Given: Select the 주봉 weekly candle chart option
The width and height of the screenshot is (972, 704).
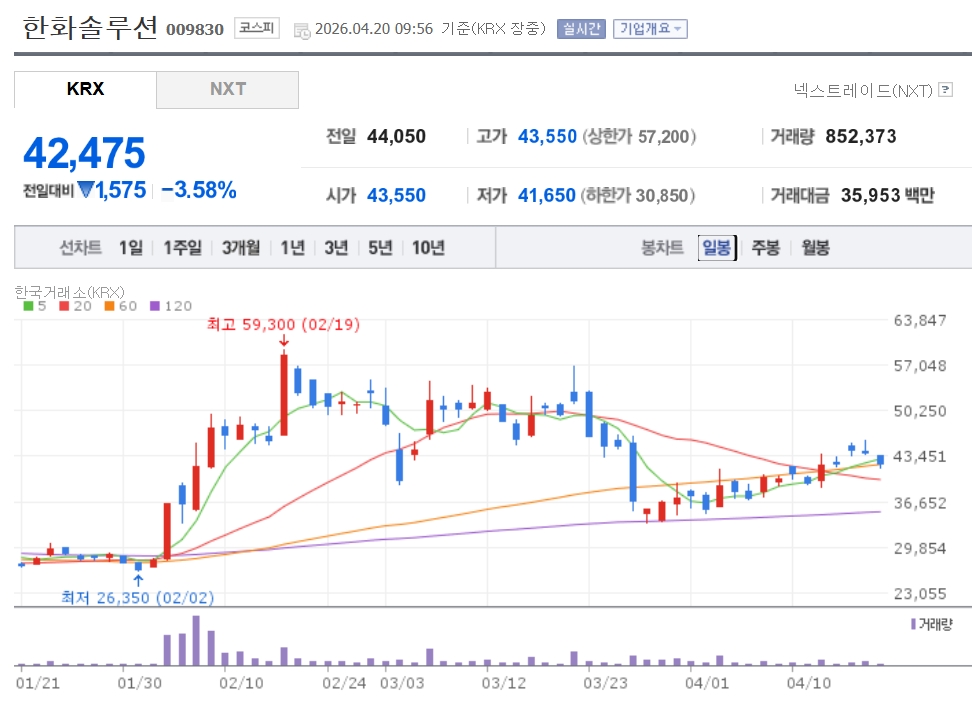Looking at the screenshot, I should coord(765,248).
